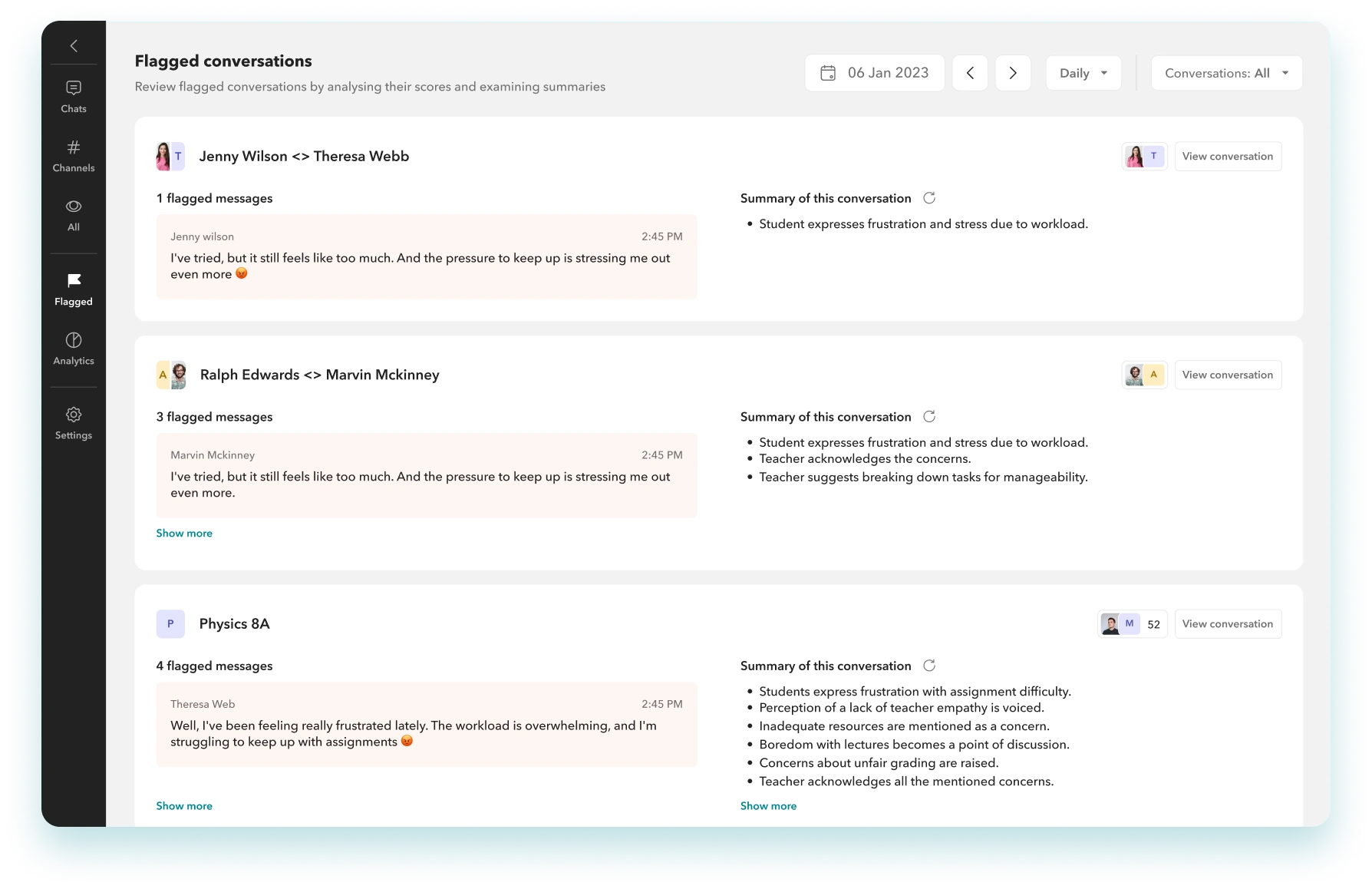The image size is (1372, 889).
Task: Click the back arrow at sidebar top
Action: (x=74, y=46)
